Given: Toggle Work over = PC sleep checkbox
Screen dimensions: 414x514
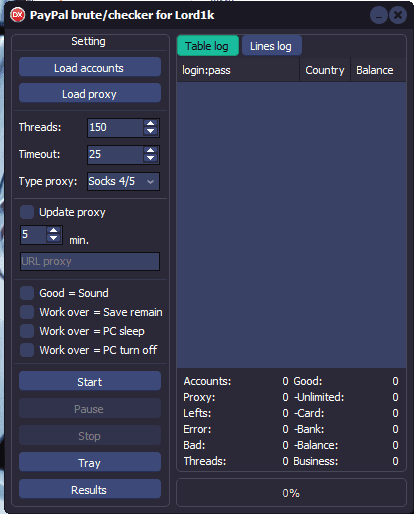Looking at the screenshot, I should point(27,331).
